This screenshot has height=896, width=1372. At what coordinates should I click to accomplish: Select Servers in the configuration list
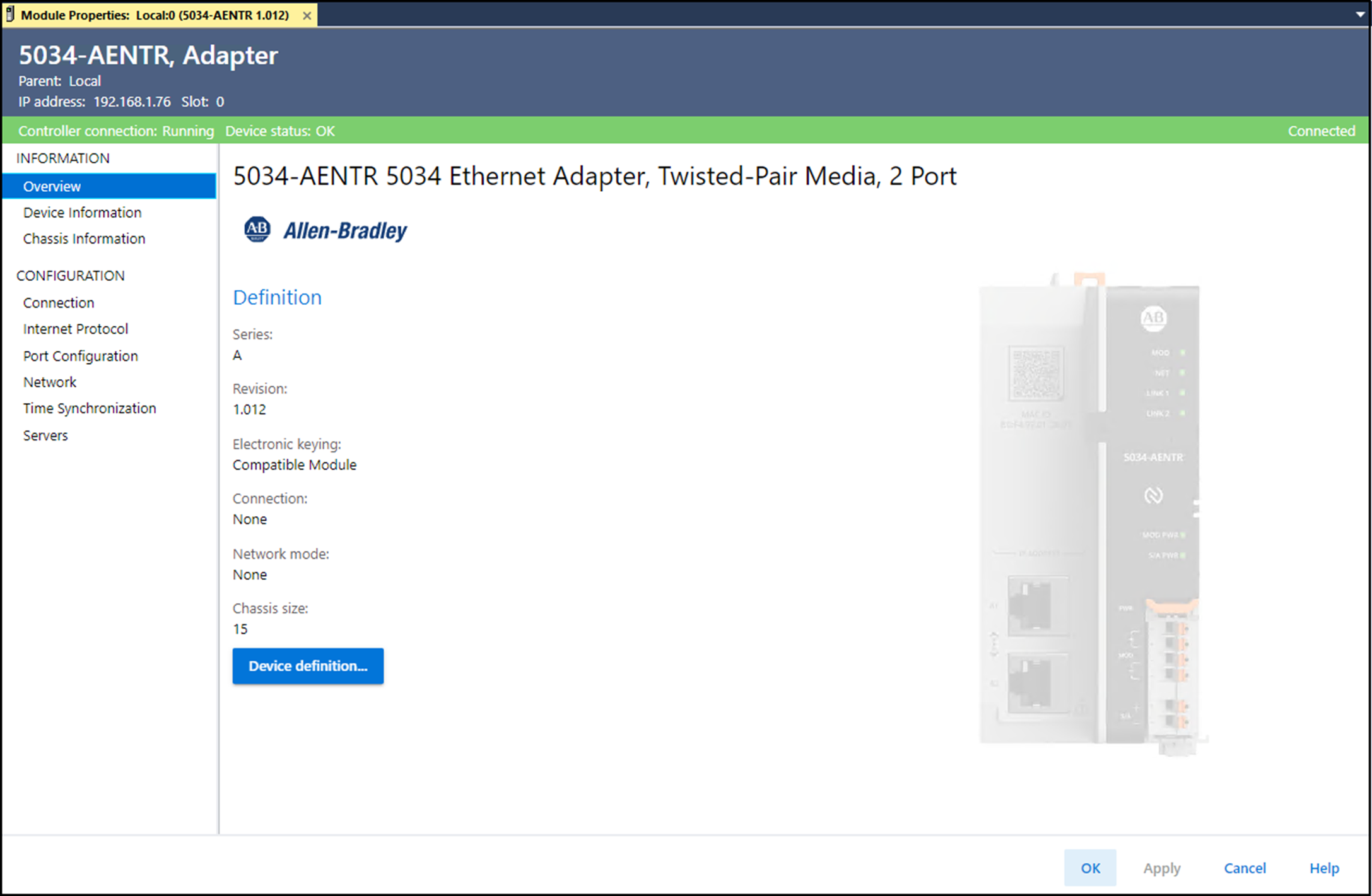point(45,435)
